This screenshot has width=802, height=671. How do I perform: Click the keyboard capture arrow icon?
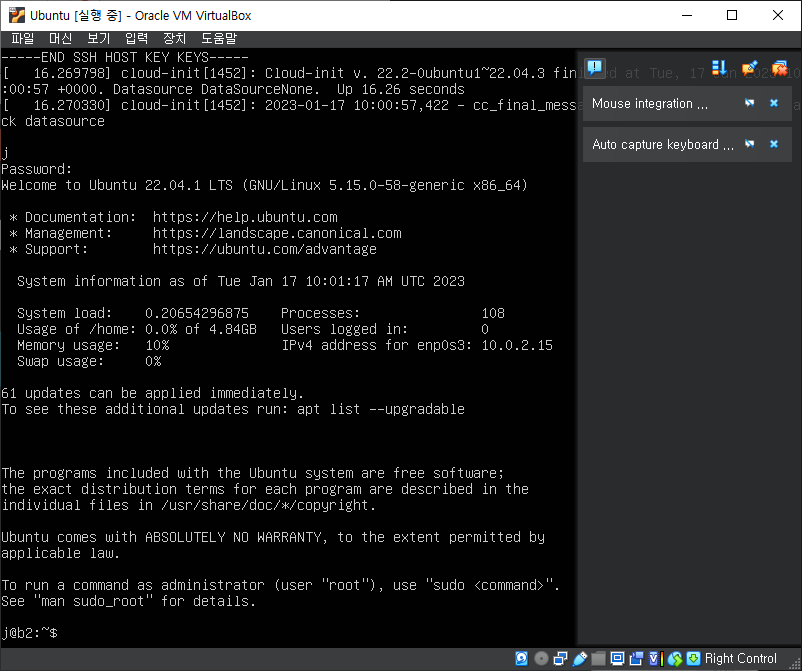tap(693, 659)
